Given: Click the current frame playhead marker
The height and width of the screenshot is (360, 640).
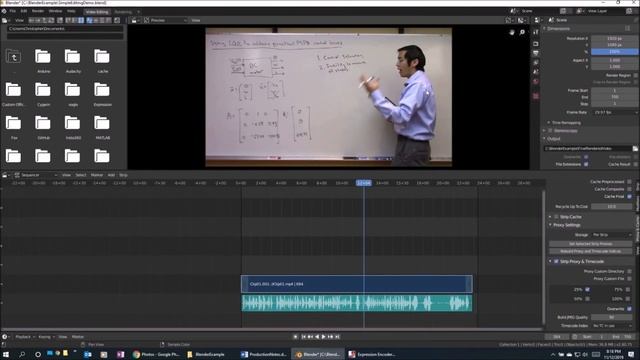Looking at the screenshot, I should (x=364, y=183).
